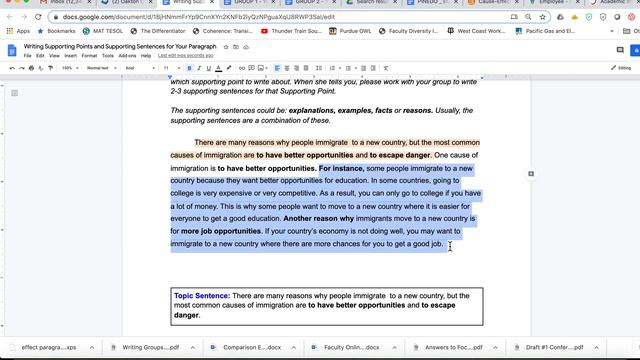Open the Insert menu
The image size is (640, 360).
70,56
